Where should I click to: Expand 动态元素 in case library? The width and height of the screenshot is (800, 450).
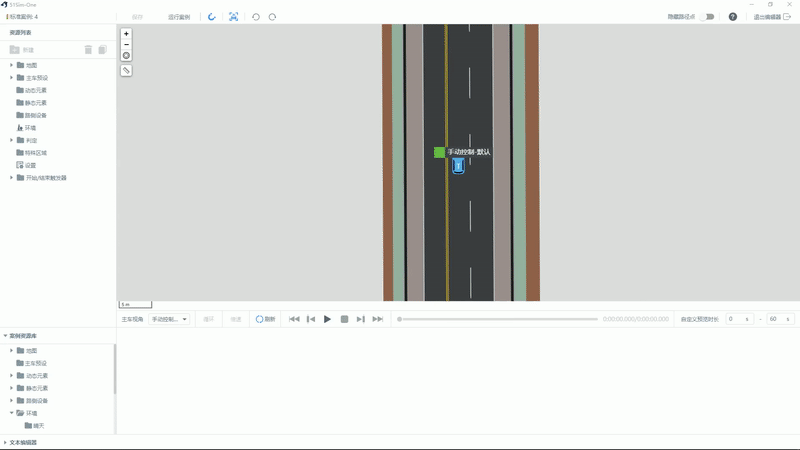[11, 376]
